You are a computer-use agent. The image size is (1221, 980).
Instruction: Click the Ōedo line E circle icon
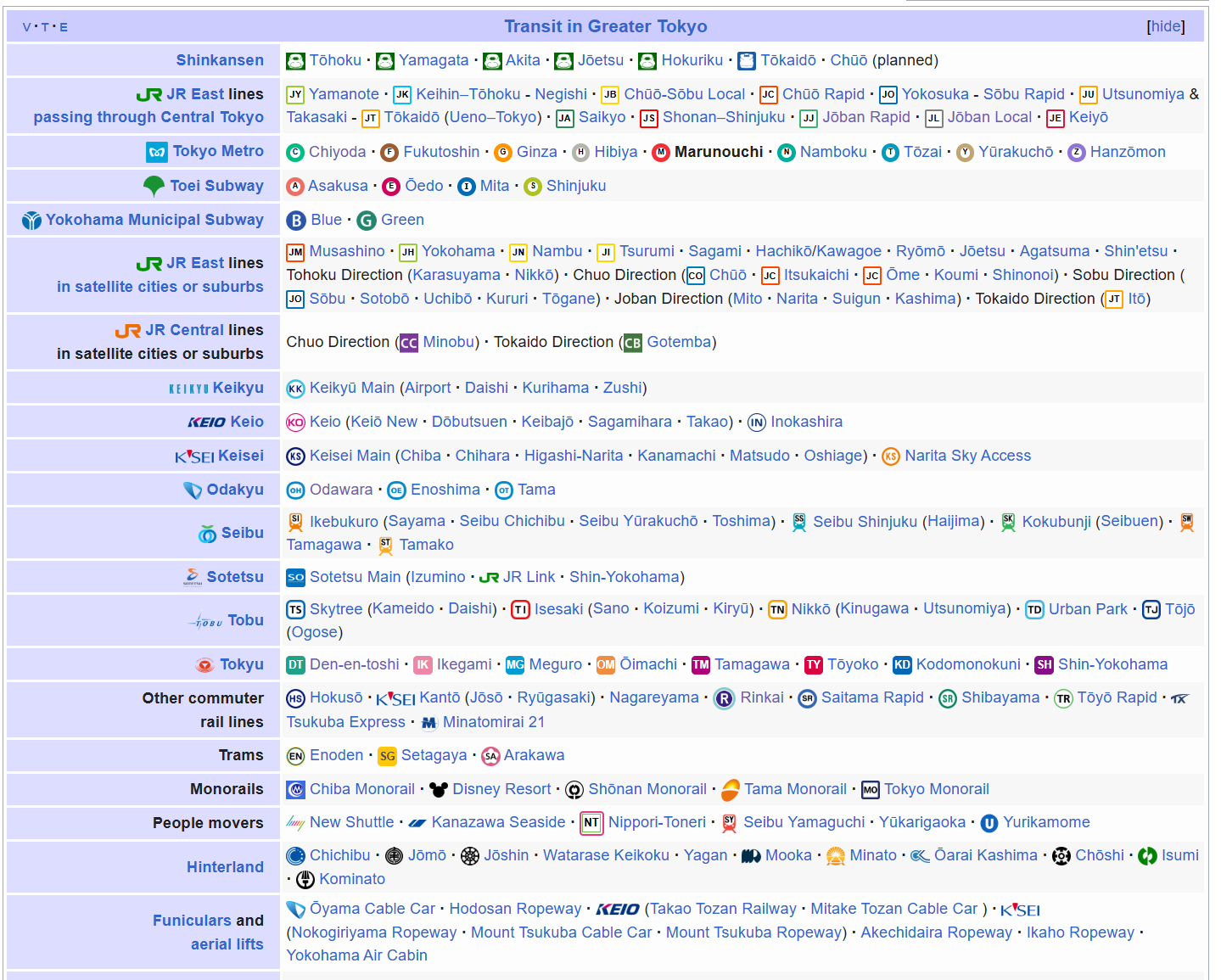pyautogui.click(x=391, y=187)
